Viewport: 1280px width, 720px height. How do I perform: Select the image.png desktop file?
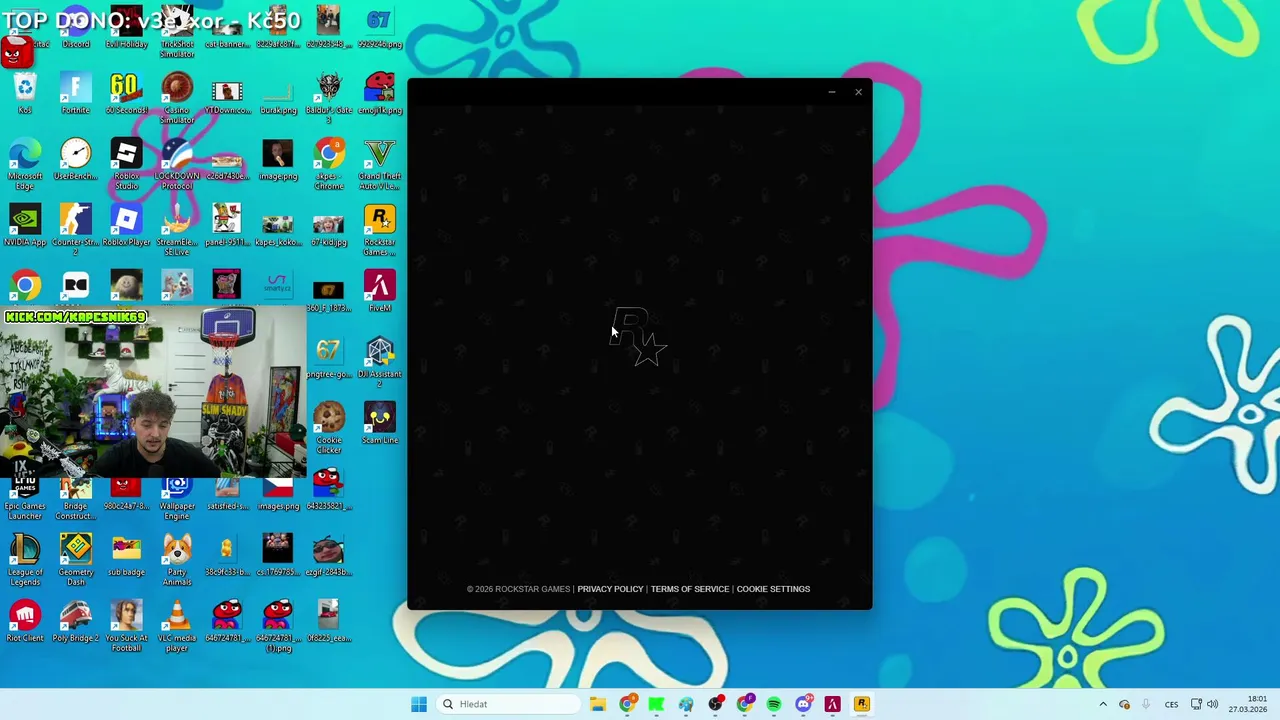278,159
